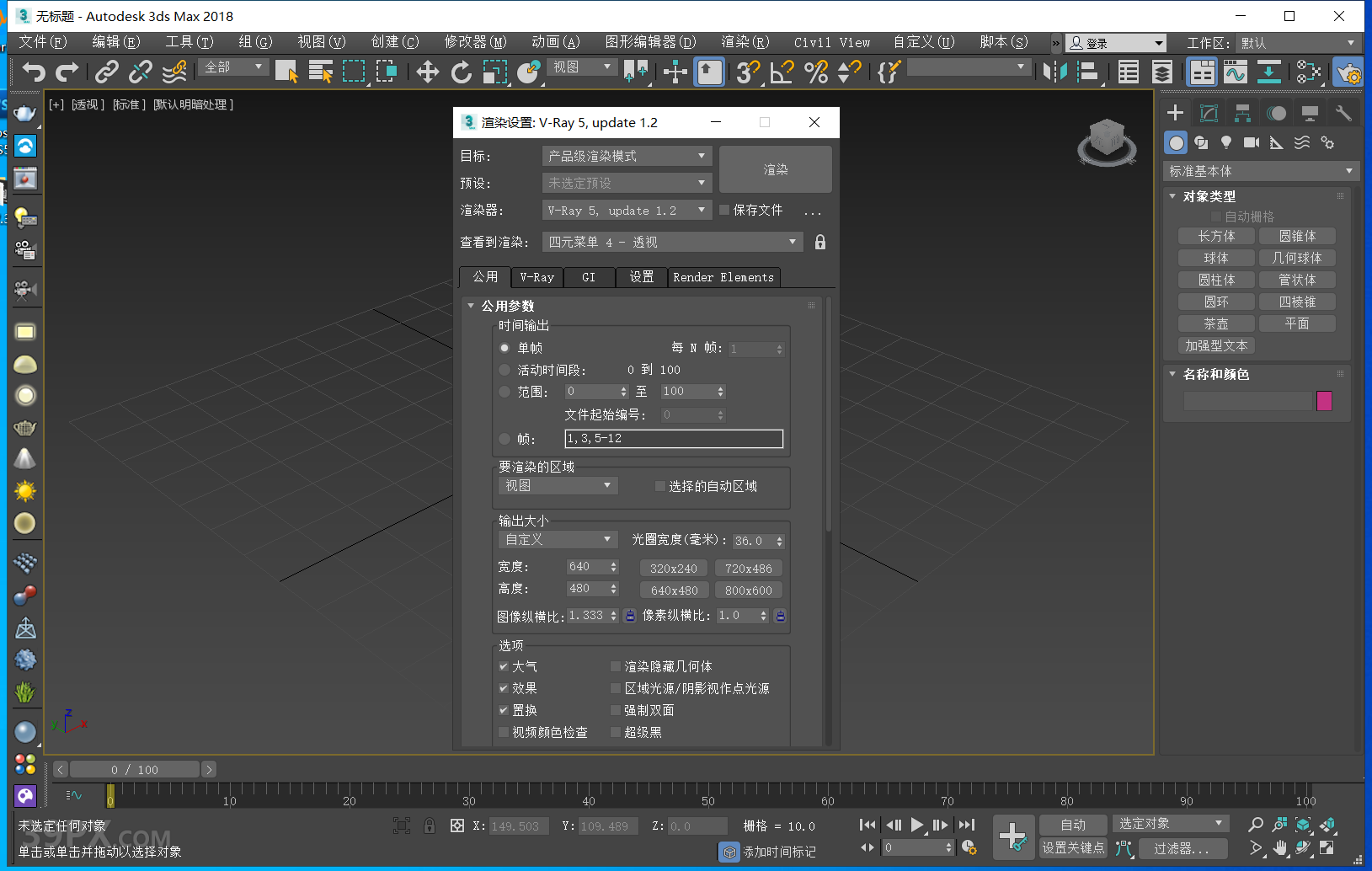Switch to the GI tab
The width and height of the screenshot is (1372, 871).
pos(589,277)
